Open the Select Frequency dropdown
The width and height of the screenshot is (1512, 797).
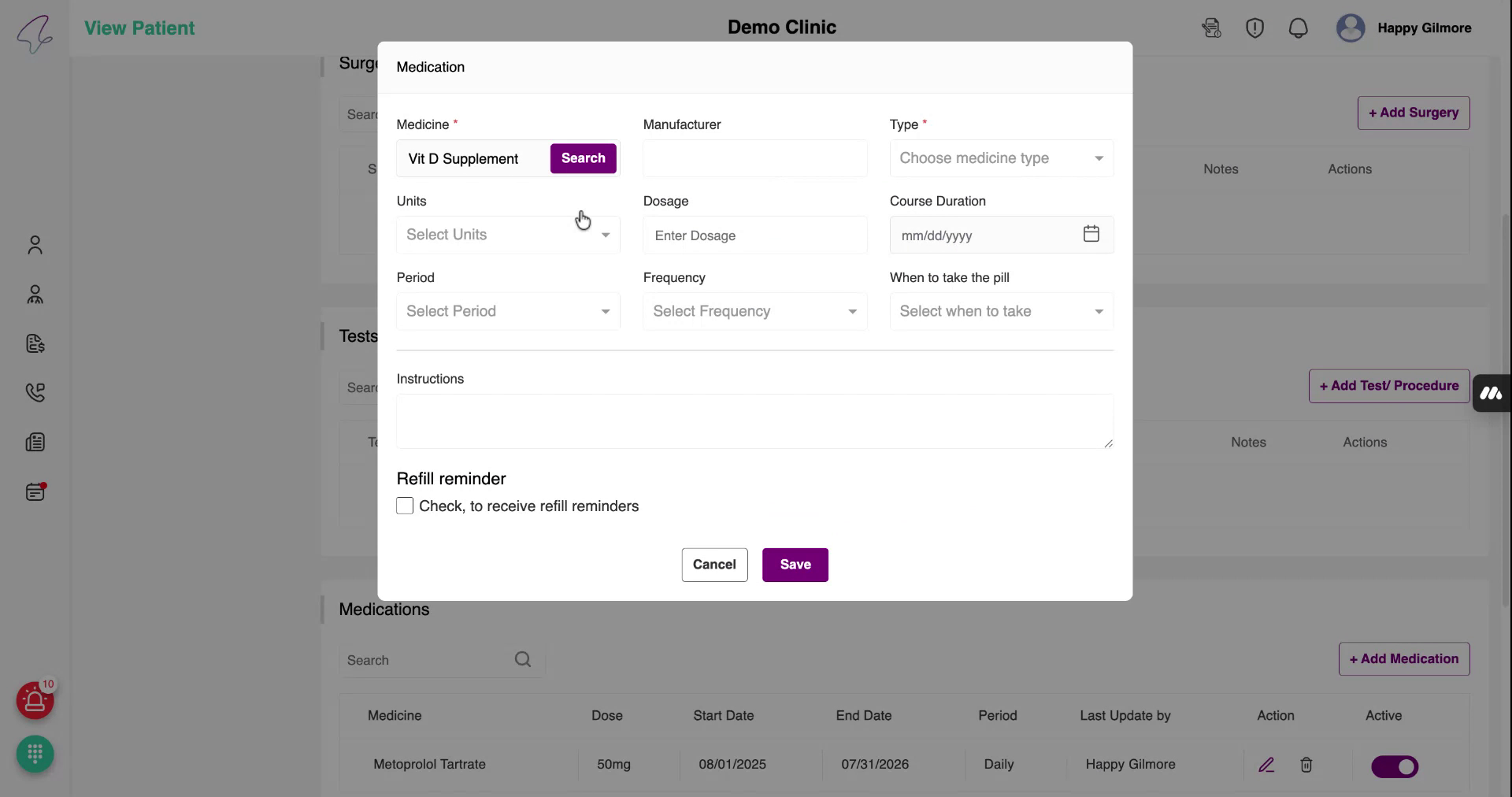click(754, 311)
